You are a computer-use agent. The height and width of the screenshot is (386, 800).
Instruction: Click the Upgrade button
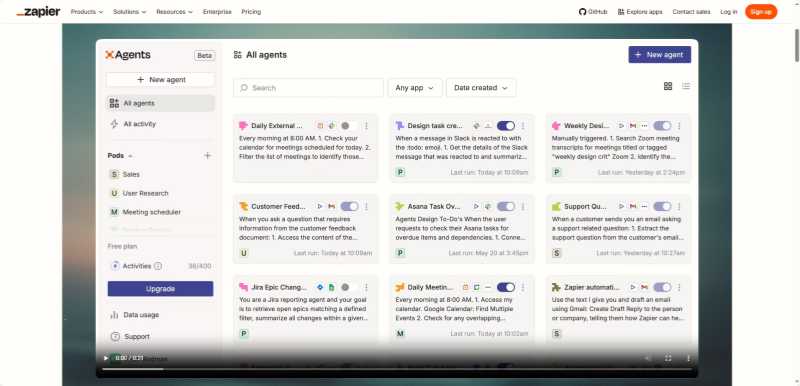coord(160,289)
